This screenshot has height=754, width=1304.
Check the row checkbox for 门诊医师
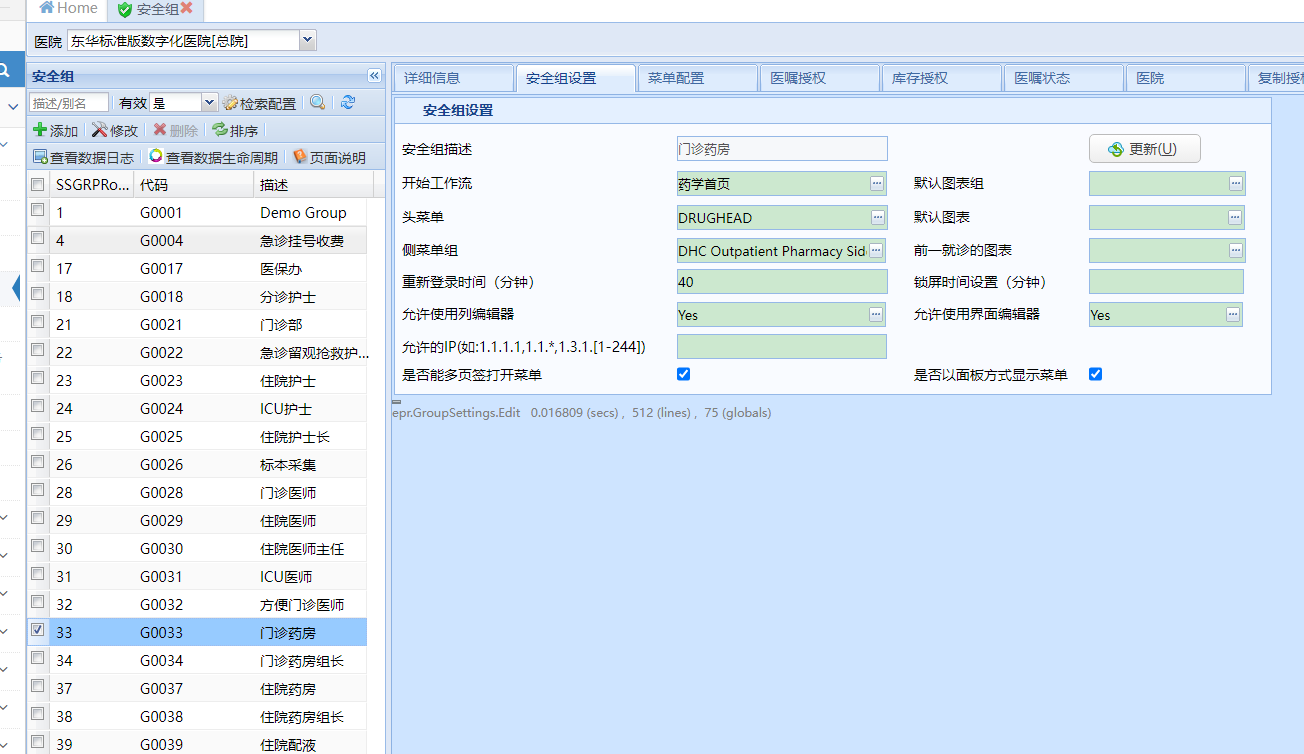coord(38,490)
